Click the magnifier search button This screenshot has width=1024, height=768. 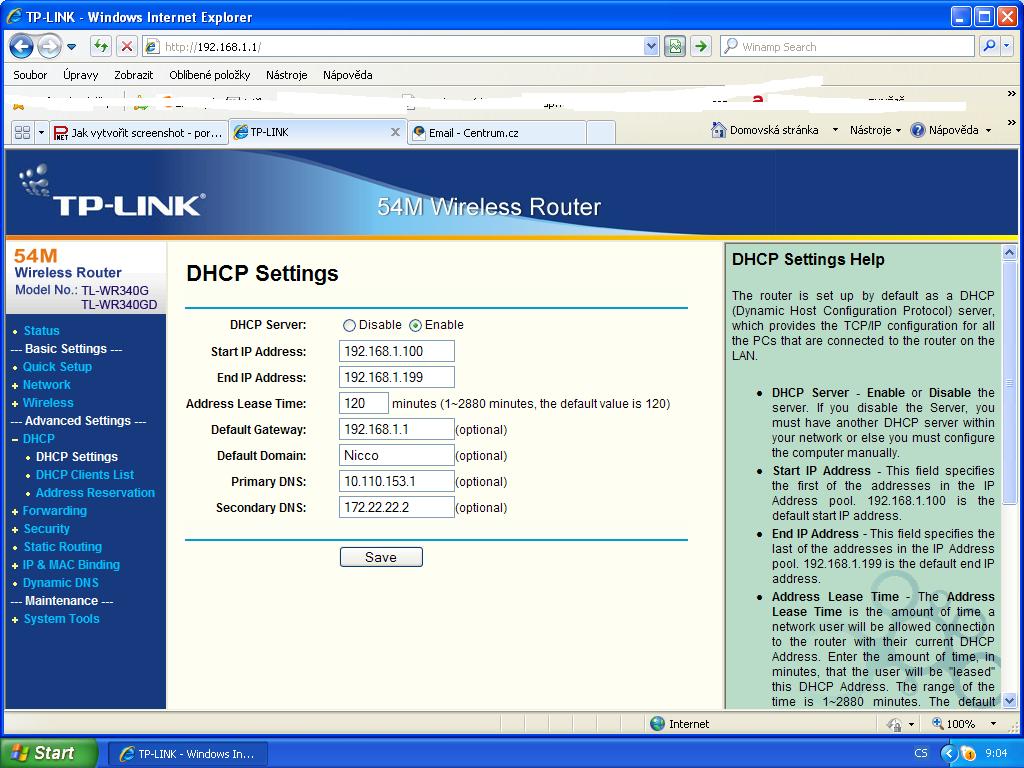pos(989,46)
